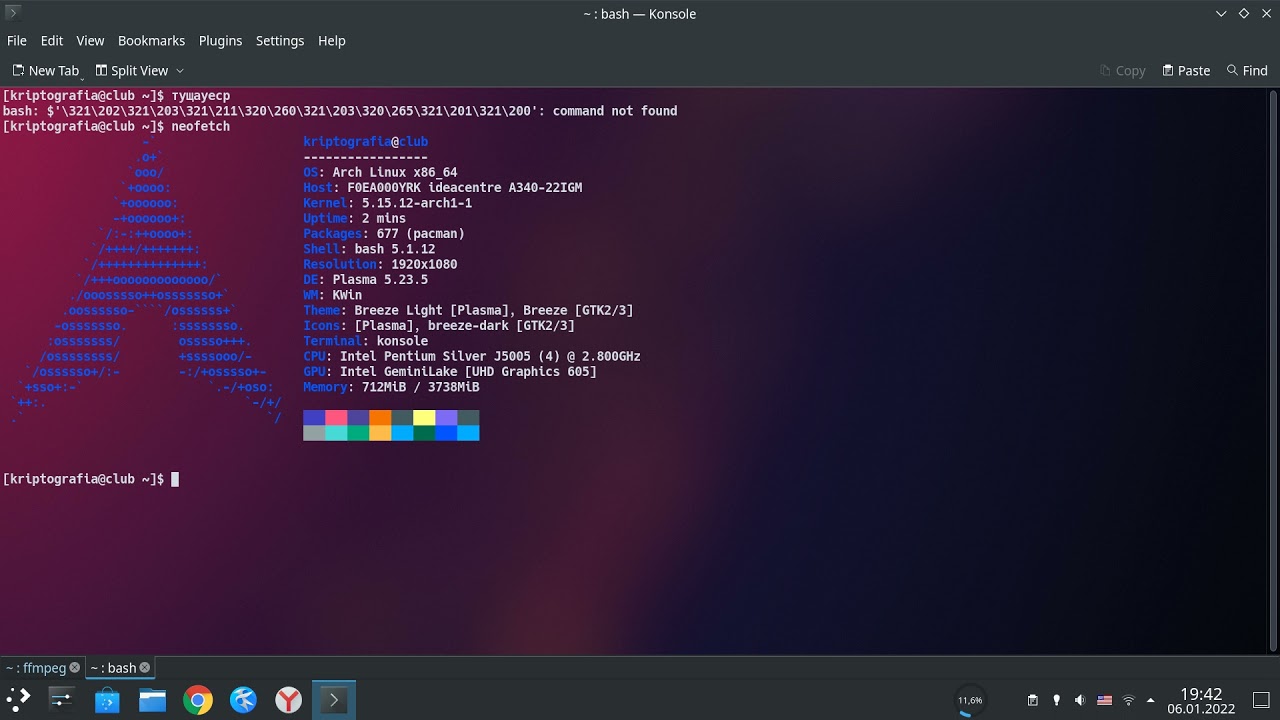Click the 'Intel GeminiLake [UHD Graphics 605]' GPU line
This screenshot has width=1280, height=720.
(x=450, y=372)
